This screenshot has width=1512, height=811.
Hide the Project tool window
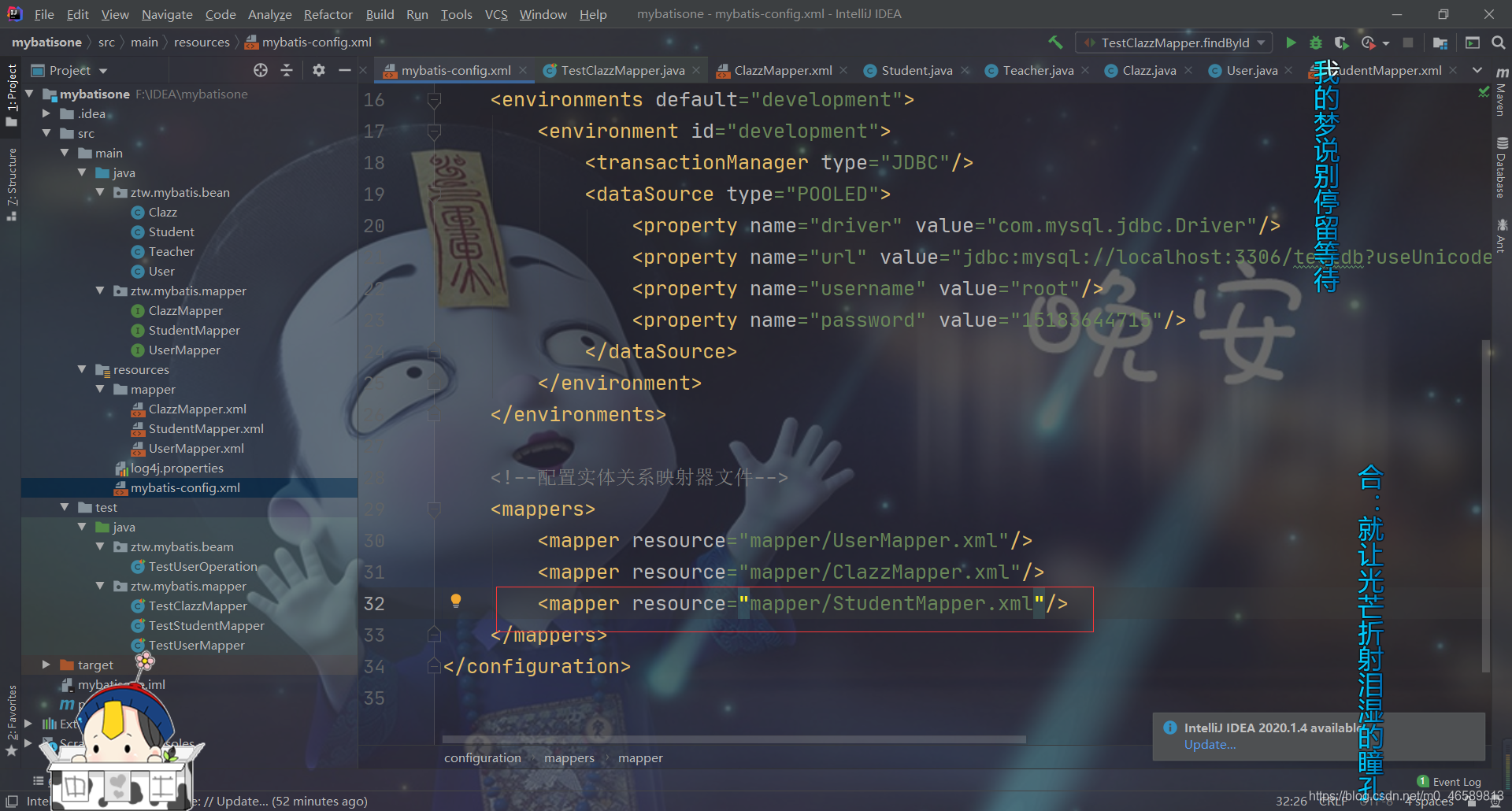pyautogui.click(x=344, y=70)
